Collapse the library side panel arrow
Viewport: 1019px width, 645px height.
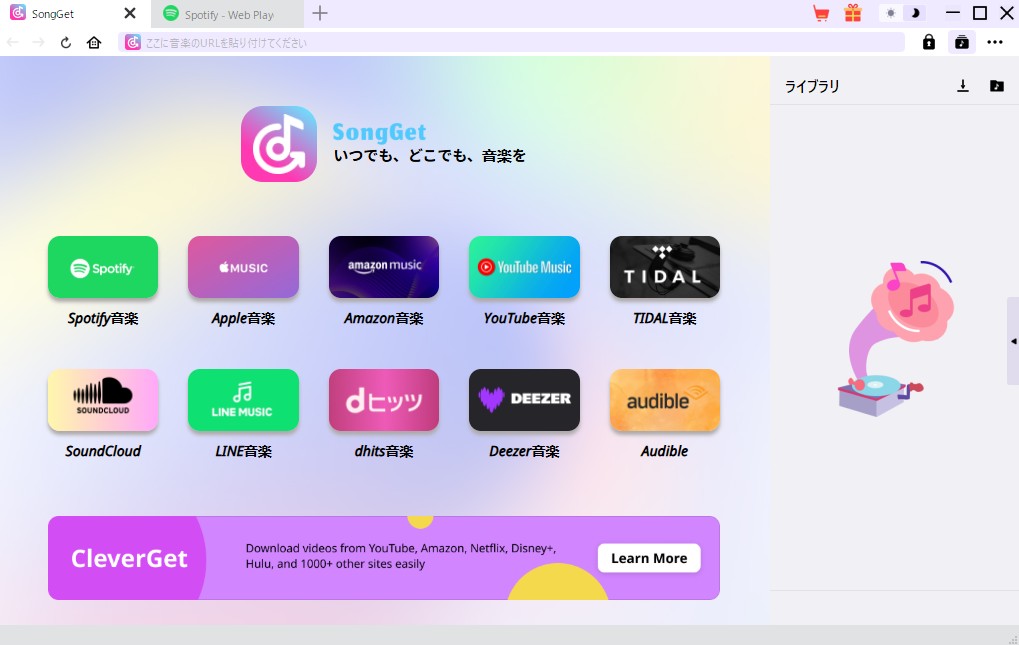[x=1013, y=341]
